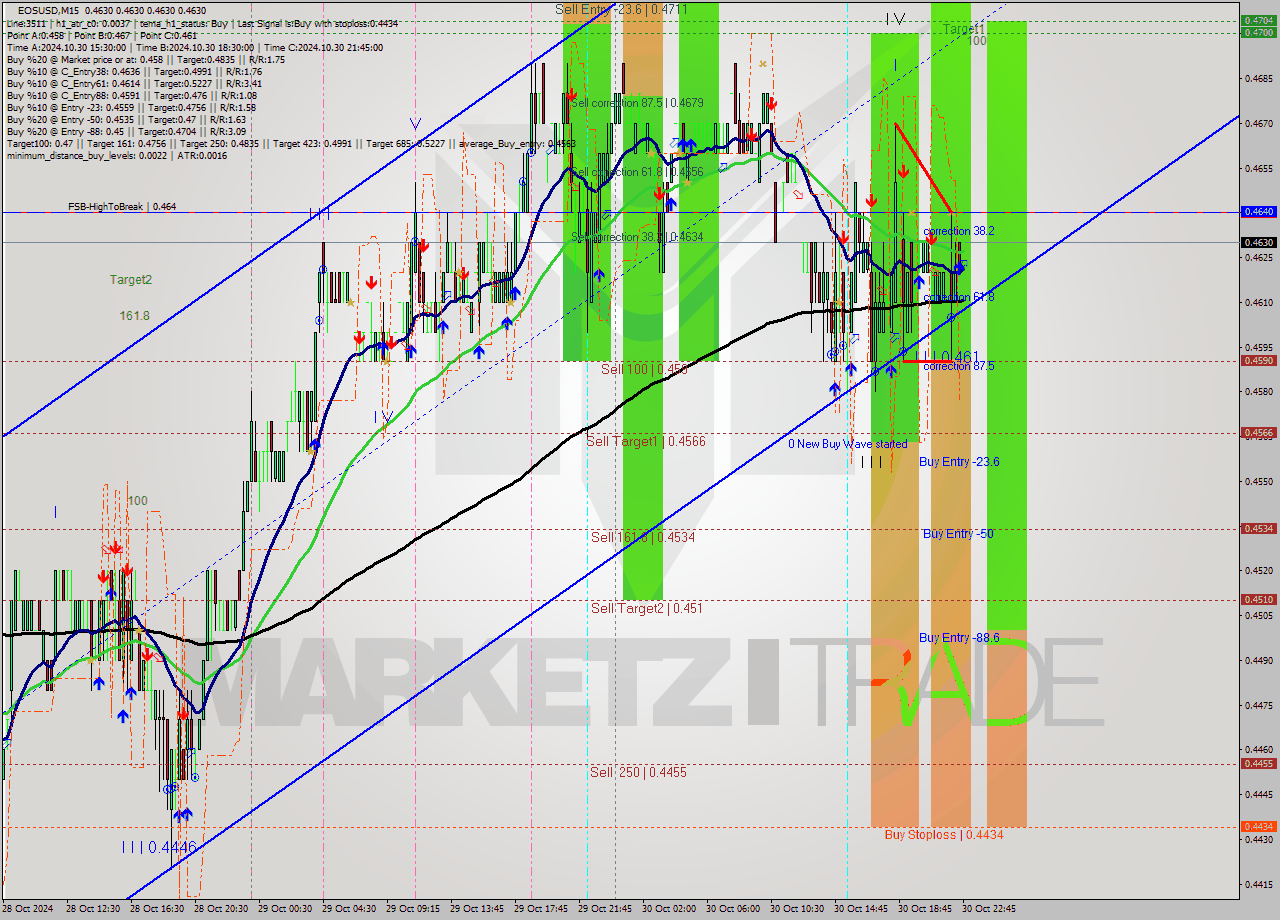The image size is (1280, 920).
Task: Click the '29 Oct 17:45' time label
Action: tap(540, 909)
